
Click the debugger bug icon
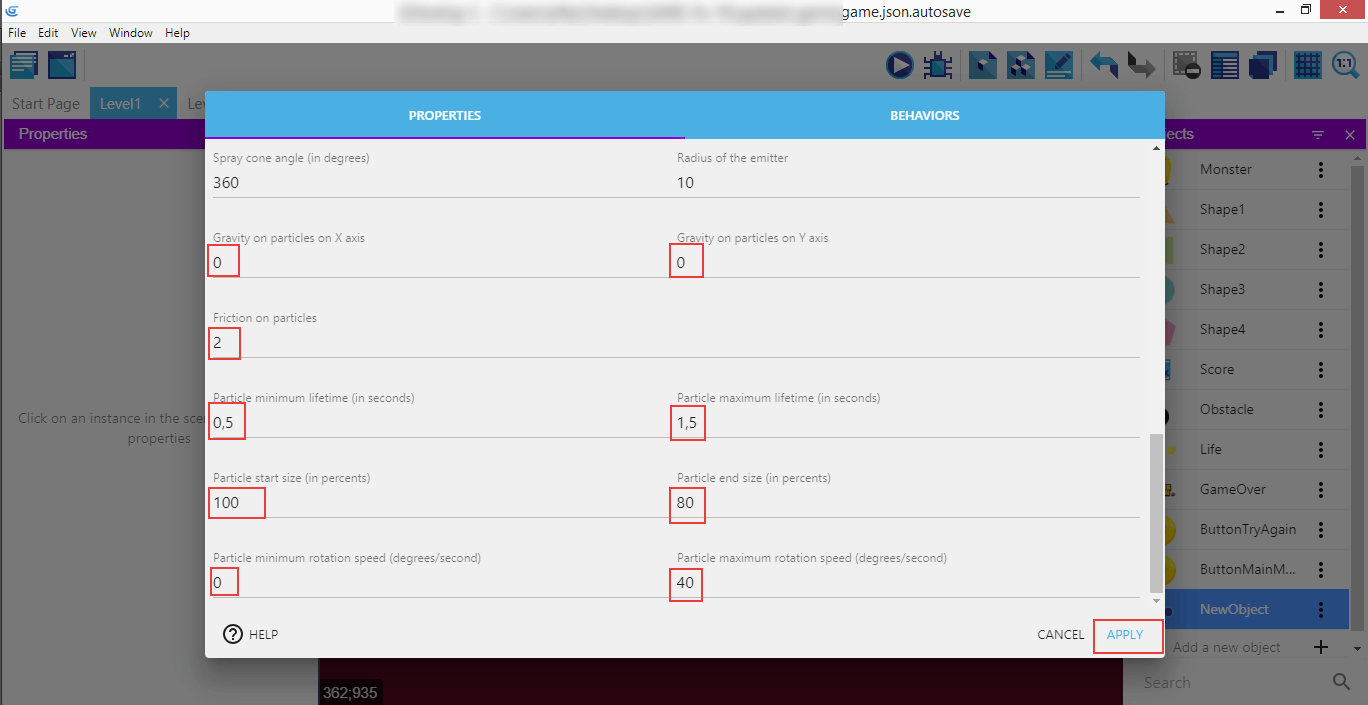point(938,66)
